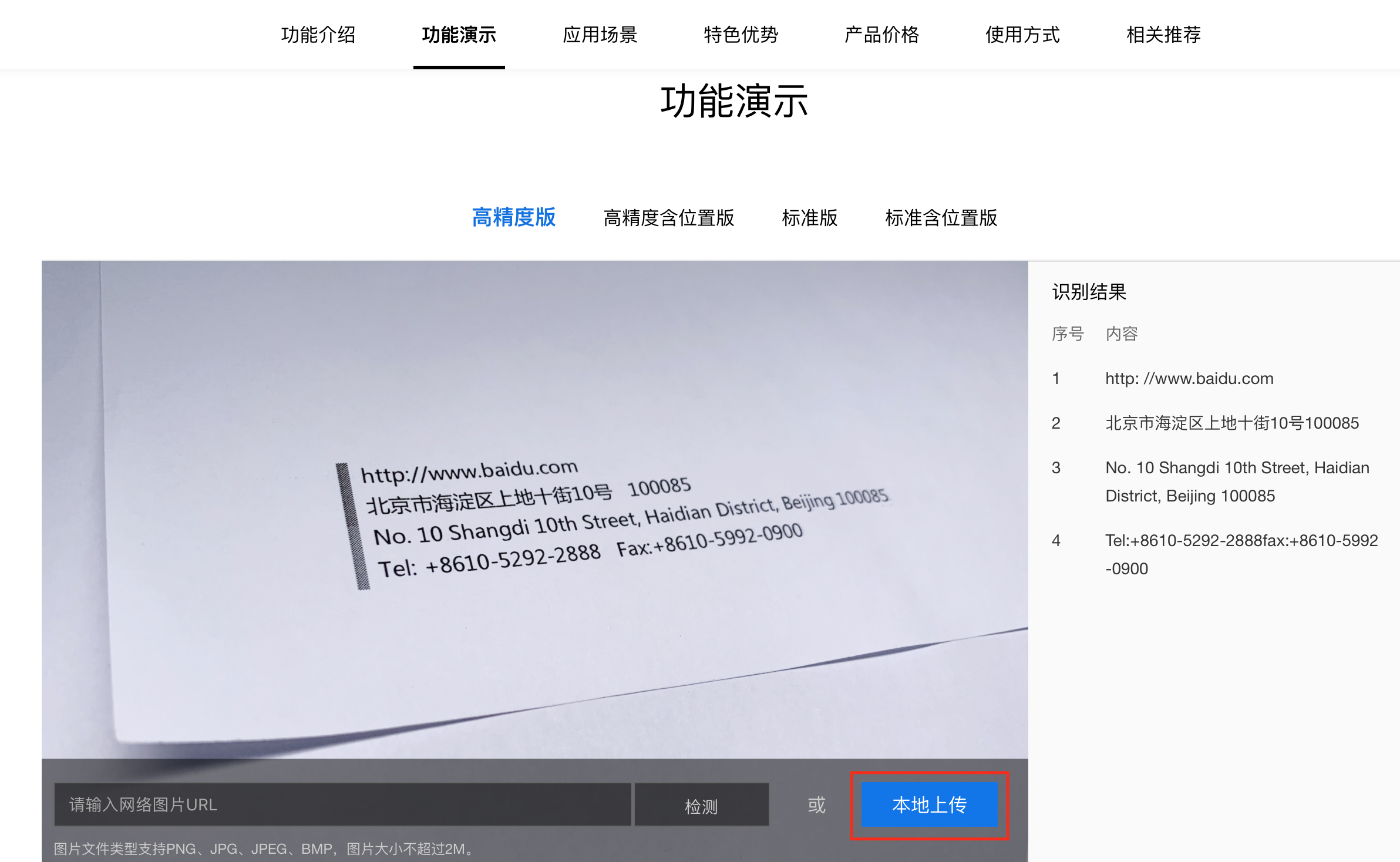Image resolution: width=1400 pixels, height=862 pixels.
Task: Click the 序号 column header
Action: 1068,334
